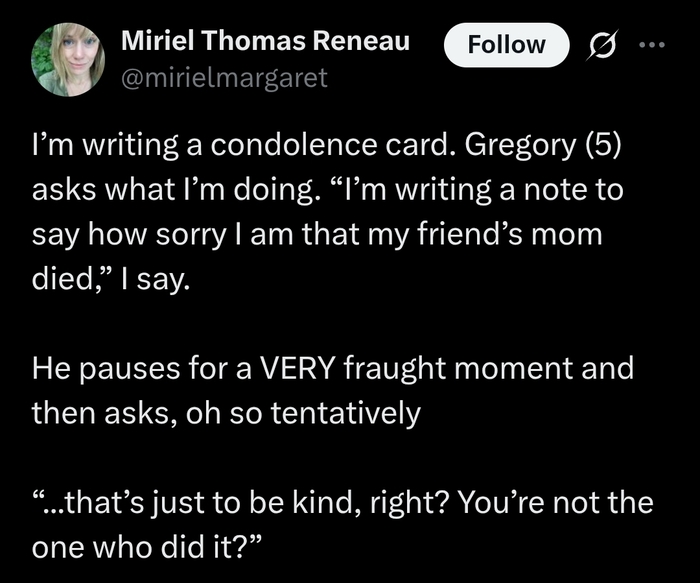
Task: Open the Grok explain-post icon
Action: pyautogui.click(x=604, y=45)
